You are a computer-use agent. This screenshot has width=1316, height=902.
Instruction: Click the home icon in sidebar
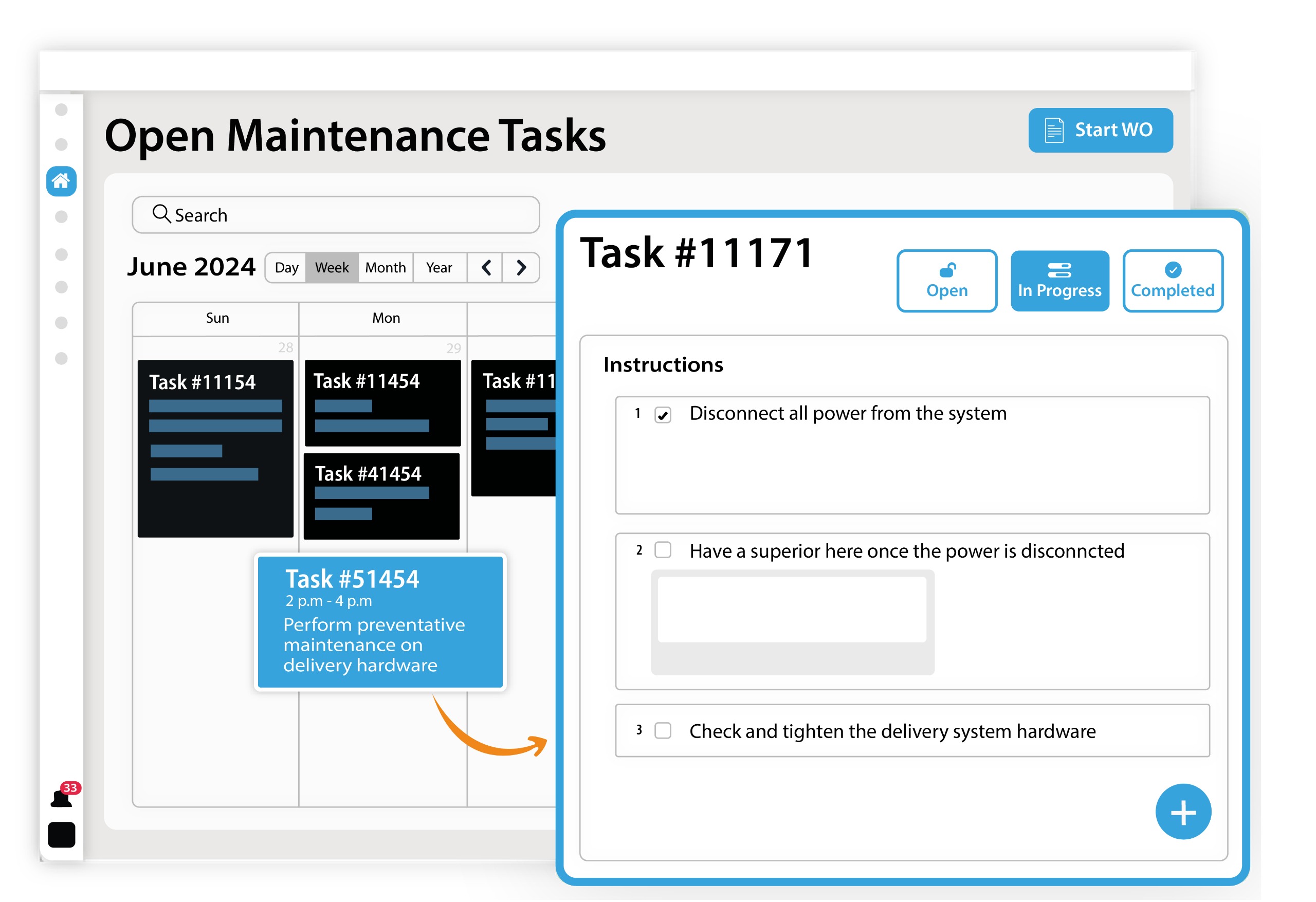[x=61, y=182]
